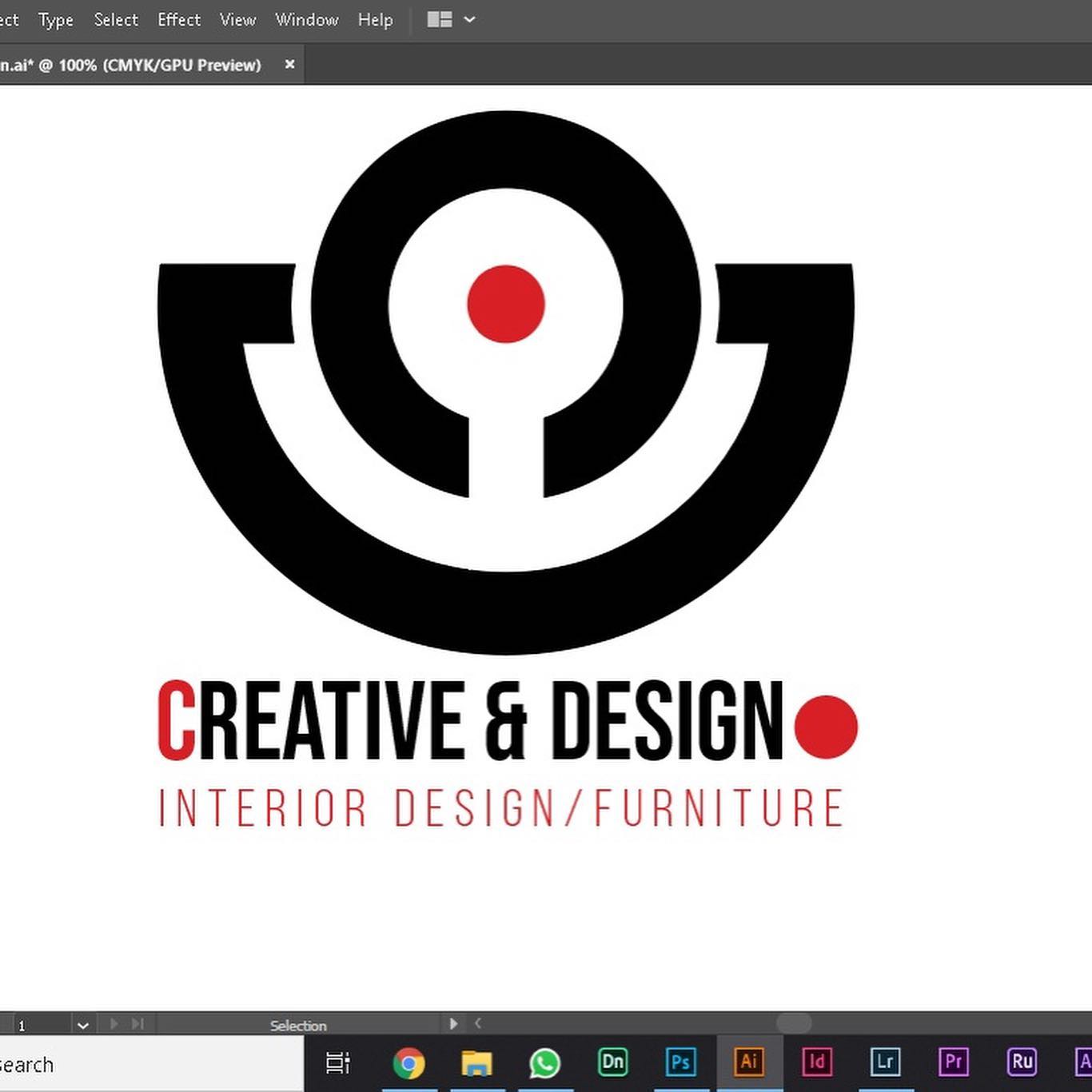Select the red dot in the logo center

506,304
